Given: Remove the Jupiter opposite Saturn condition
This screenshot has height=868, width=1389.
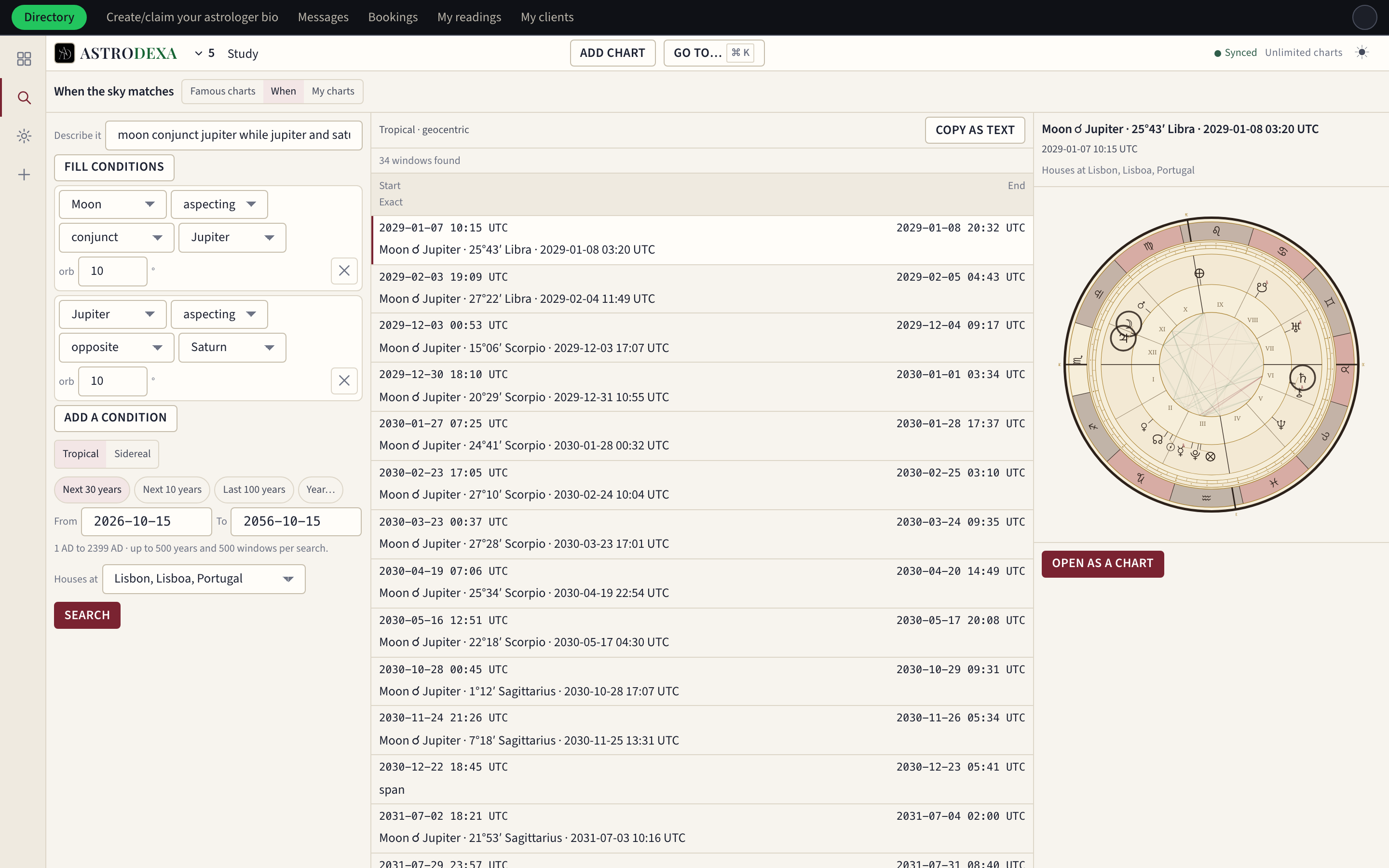Looking at the screenshot, I should tap(344, 380).
